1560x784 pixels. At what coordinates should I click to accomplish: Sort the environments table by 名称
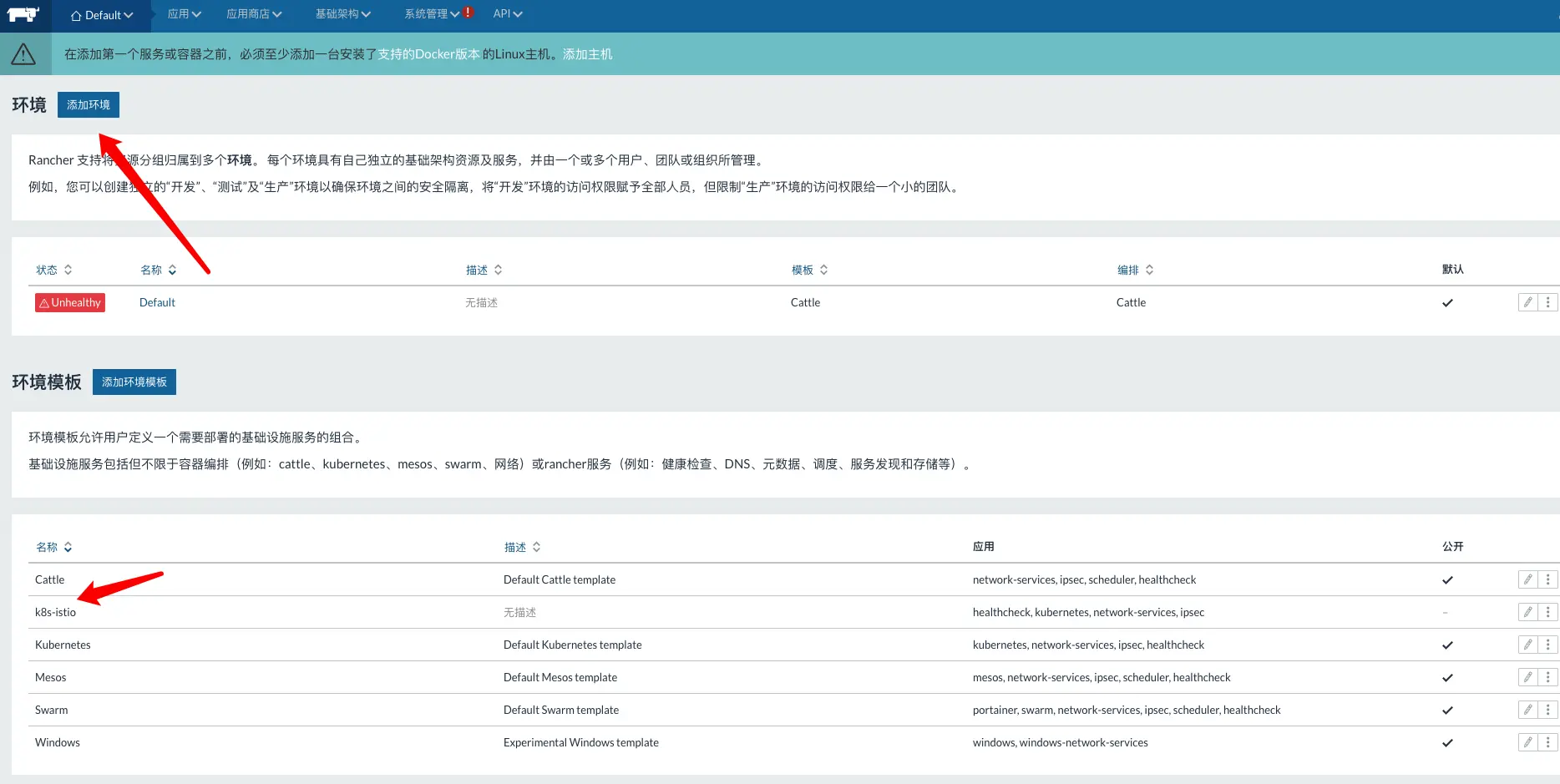coord(159,270)
